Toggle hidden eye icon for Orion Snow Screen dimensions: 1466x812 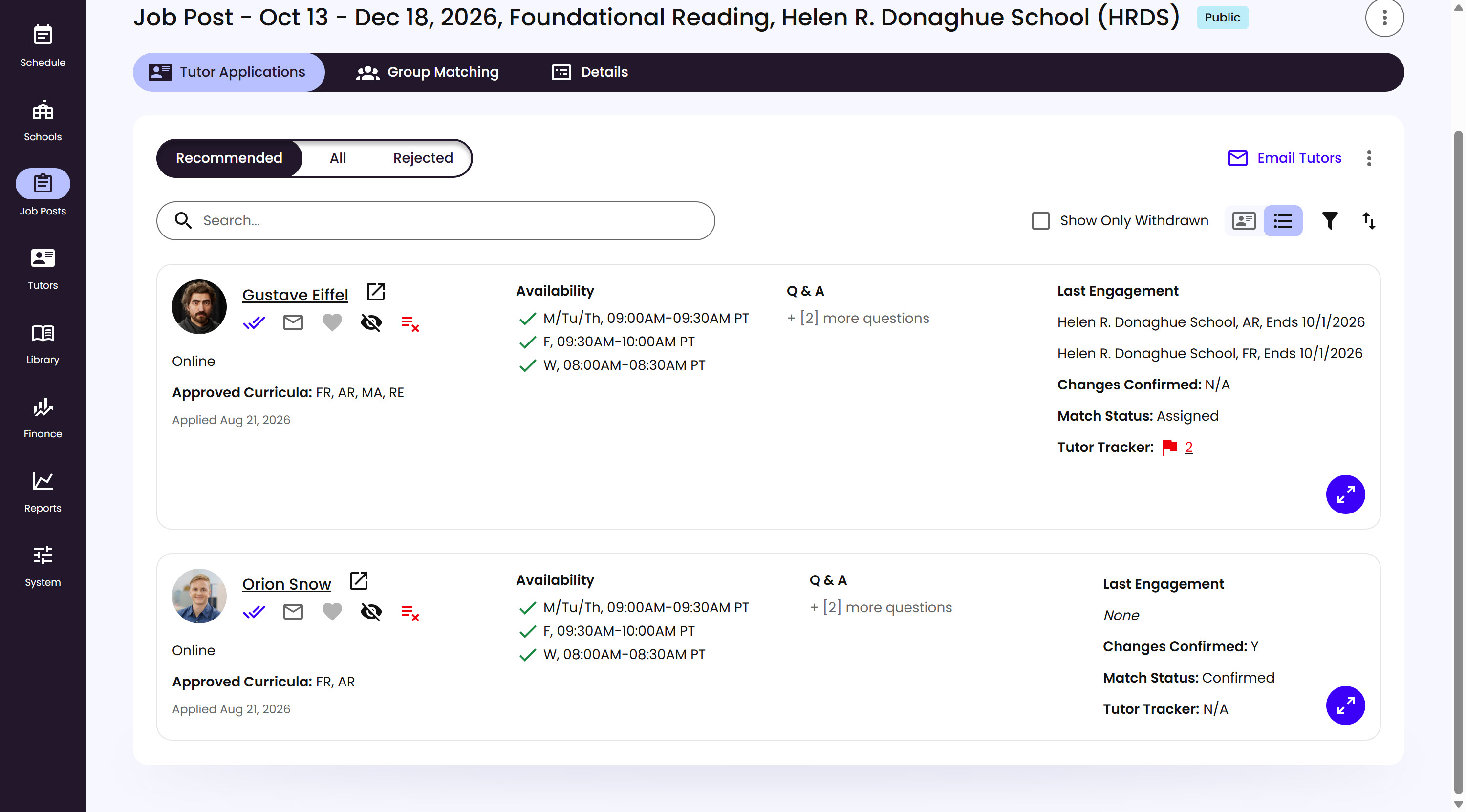tap(371, 612)
